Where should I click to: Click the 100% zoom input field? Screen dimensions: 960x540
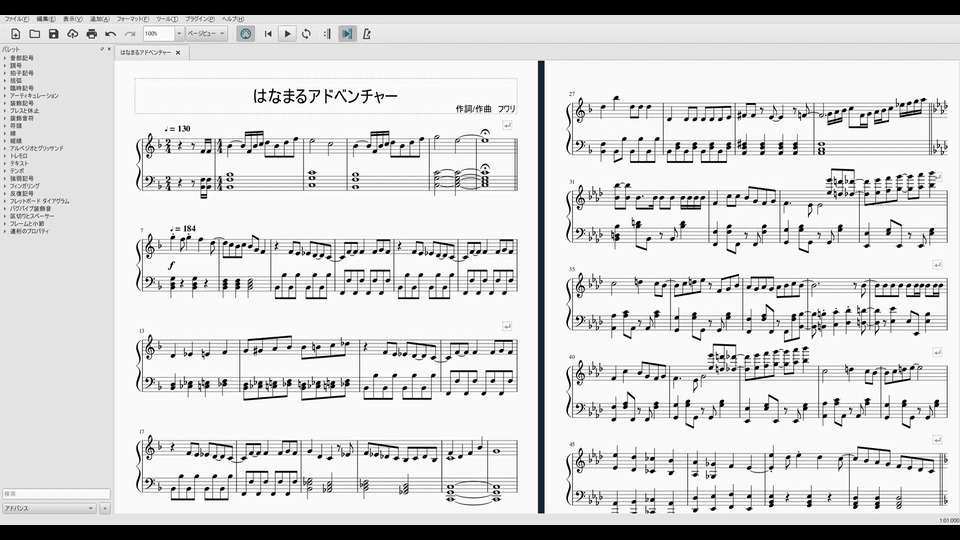(x=159, y=34)
